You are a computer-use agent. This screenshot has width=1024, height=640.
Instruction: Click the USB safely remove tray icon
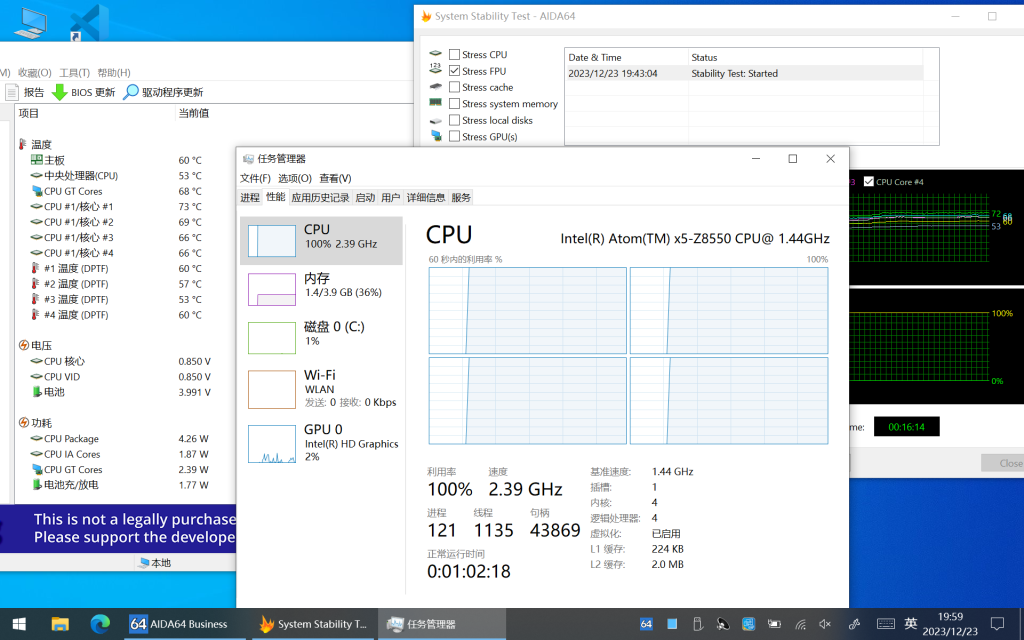click(697, 624)
